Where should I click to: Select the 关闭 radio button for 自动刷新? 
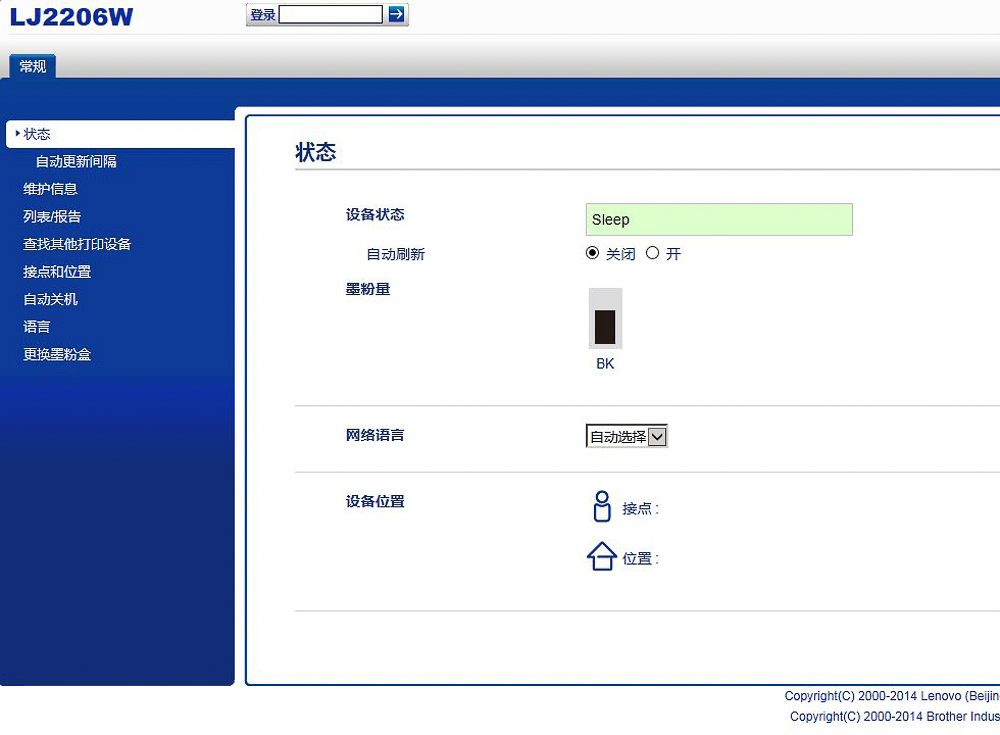592,253
